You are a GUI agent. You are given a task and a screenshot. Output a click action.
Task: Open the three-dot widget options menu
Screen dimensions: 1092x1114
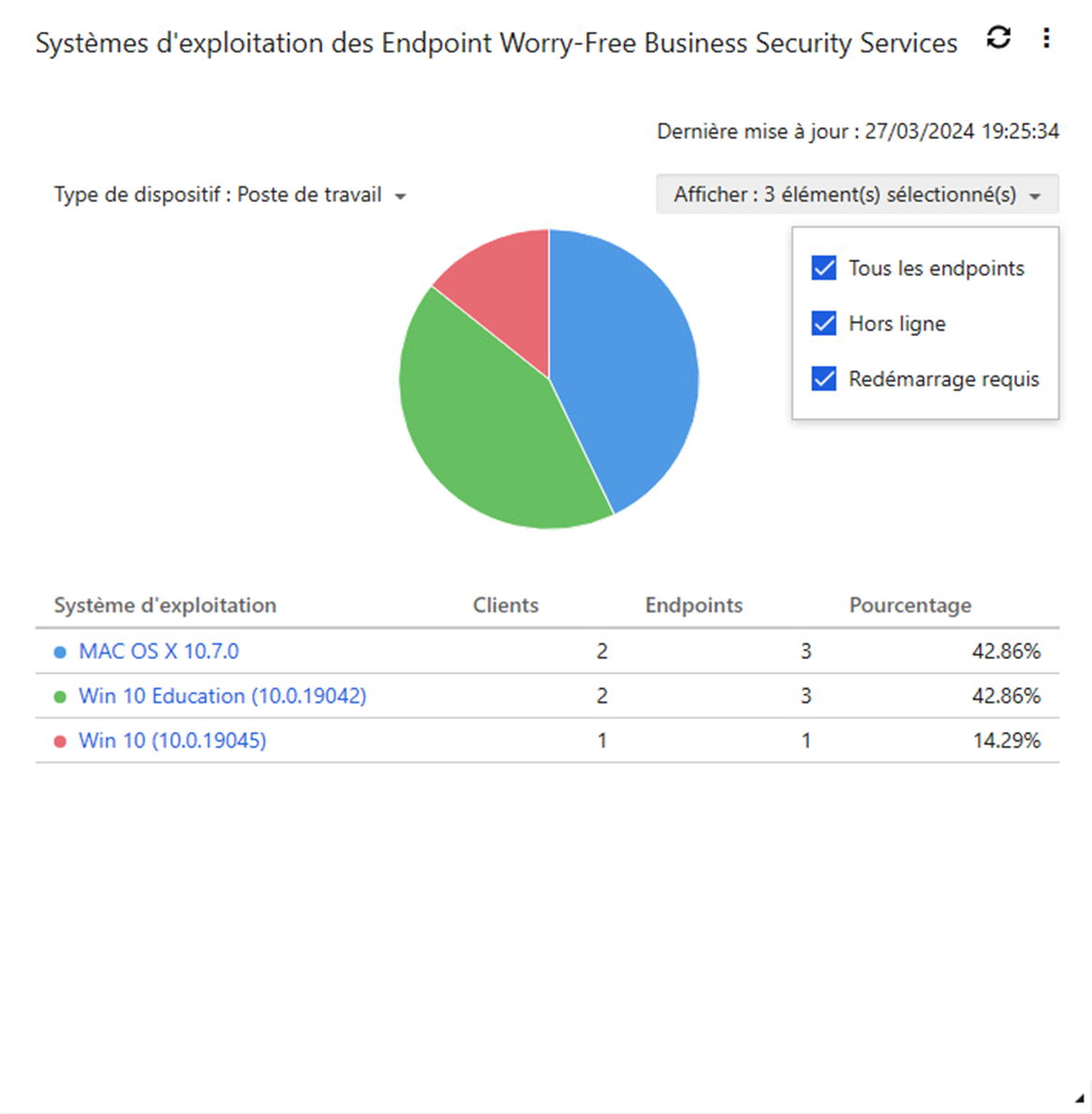[x=1046, y=37]
